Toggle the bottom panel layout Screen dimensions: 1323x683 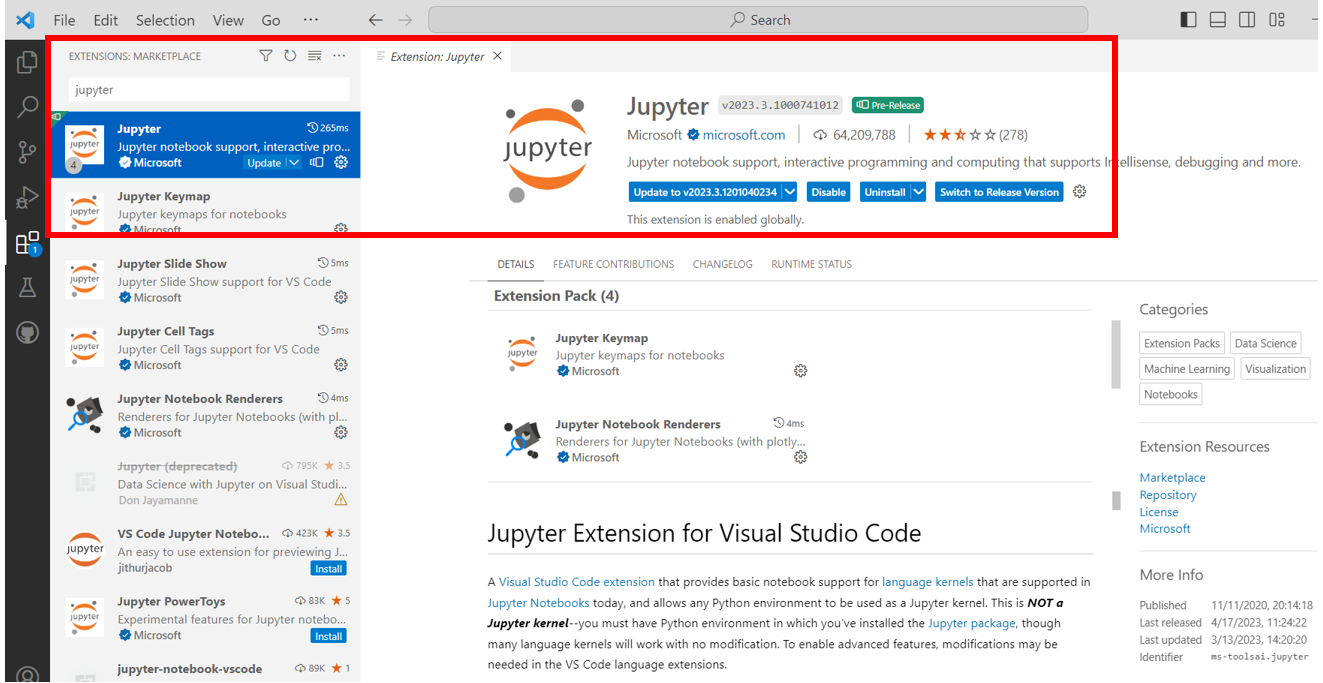[1217, 20]
